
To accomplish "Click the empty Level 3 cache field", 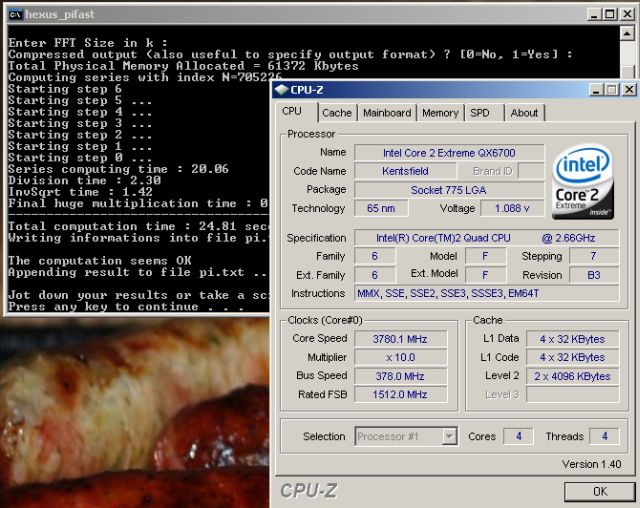I will pyautogui.click(x=572, y=395).
